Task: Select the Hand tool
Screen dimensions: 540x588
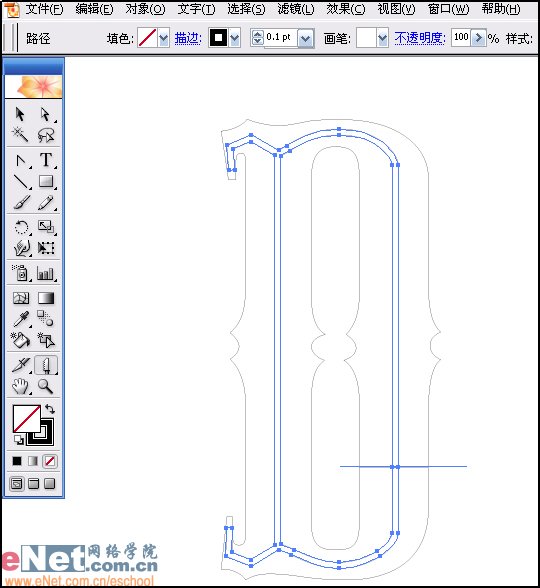Action: 20,386
